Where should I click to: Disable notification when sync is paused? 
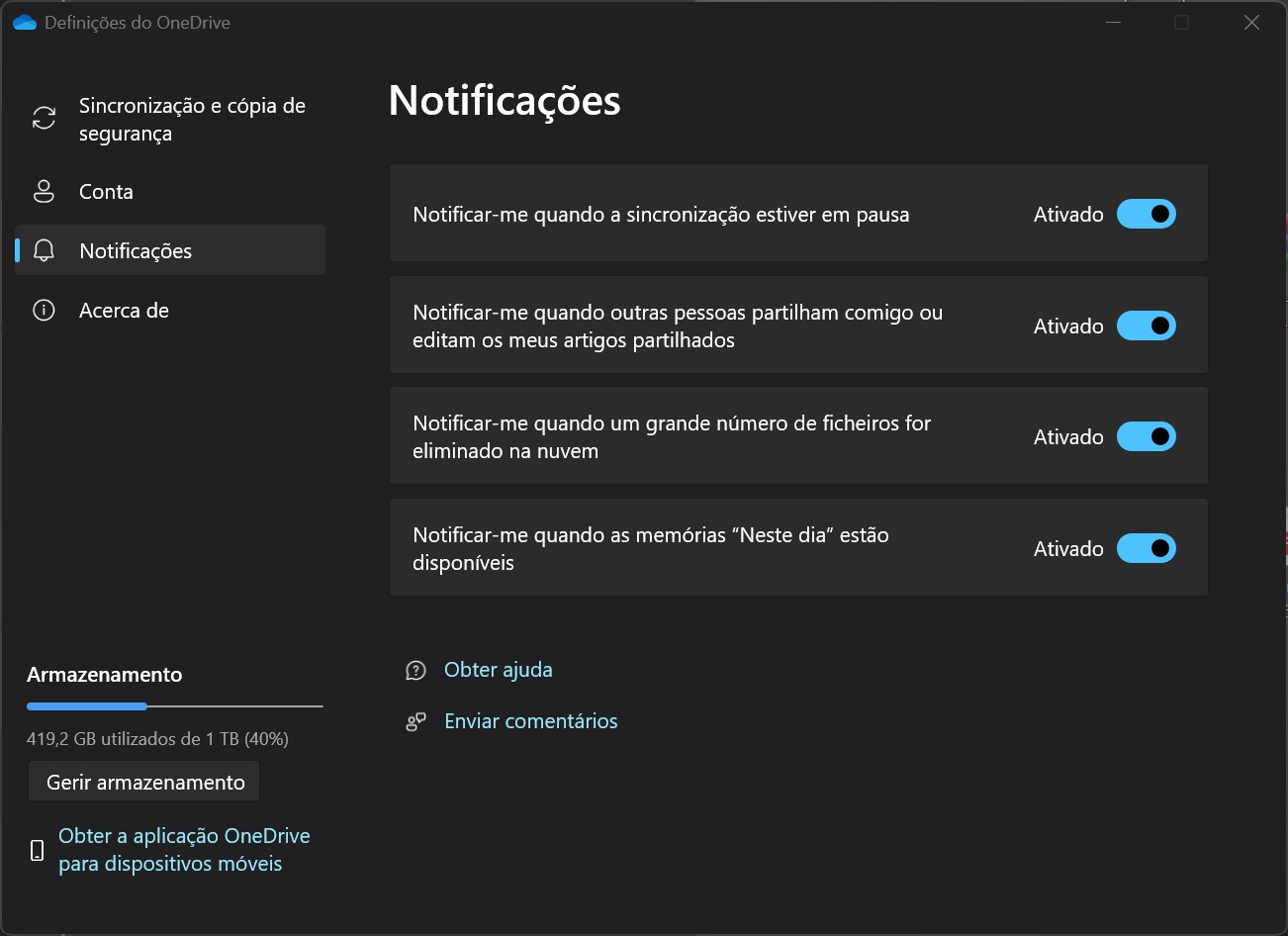pos(1146,214)
